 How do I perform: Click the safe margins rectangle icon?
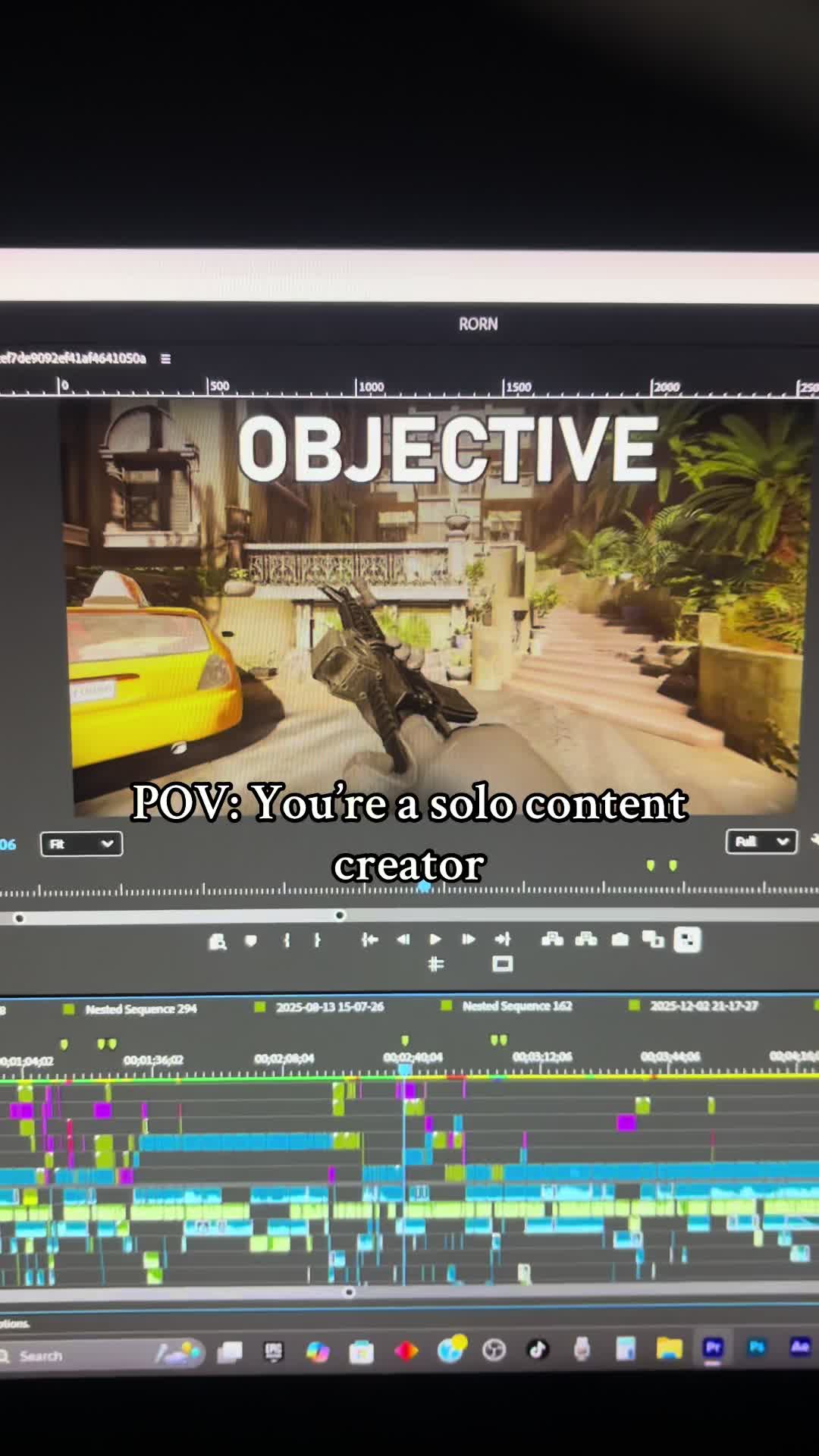[x=503, y=964]
